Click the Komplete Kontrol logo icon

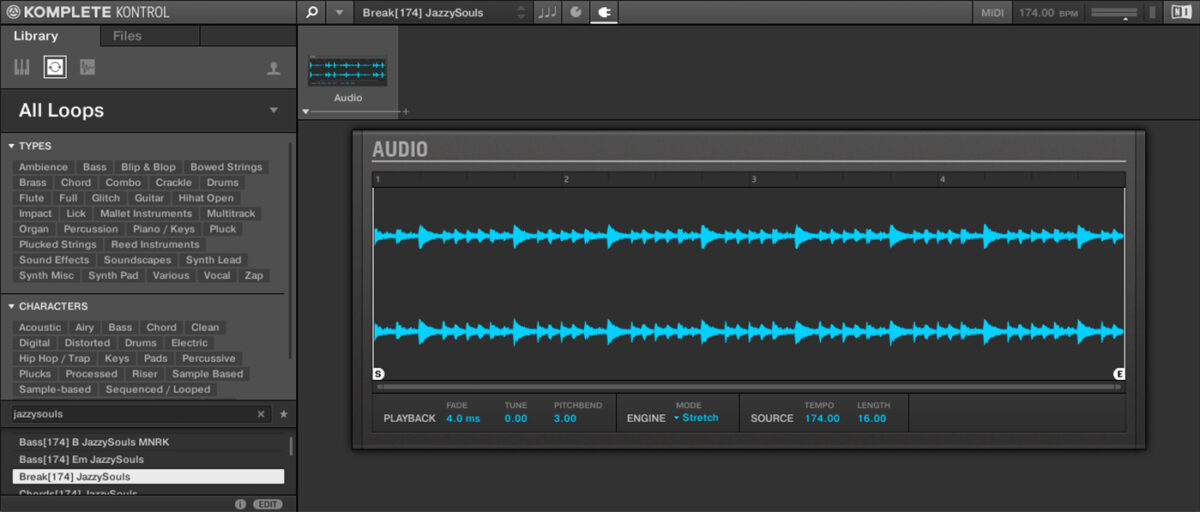[x=14, y=12]
